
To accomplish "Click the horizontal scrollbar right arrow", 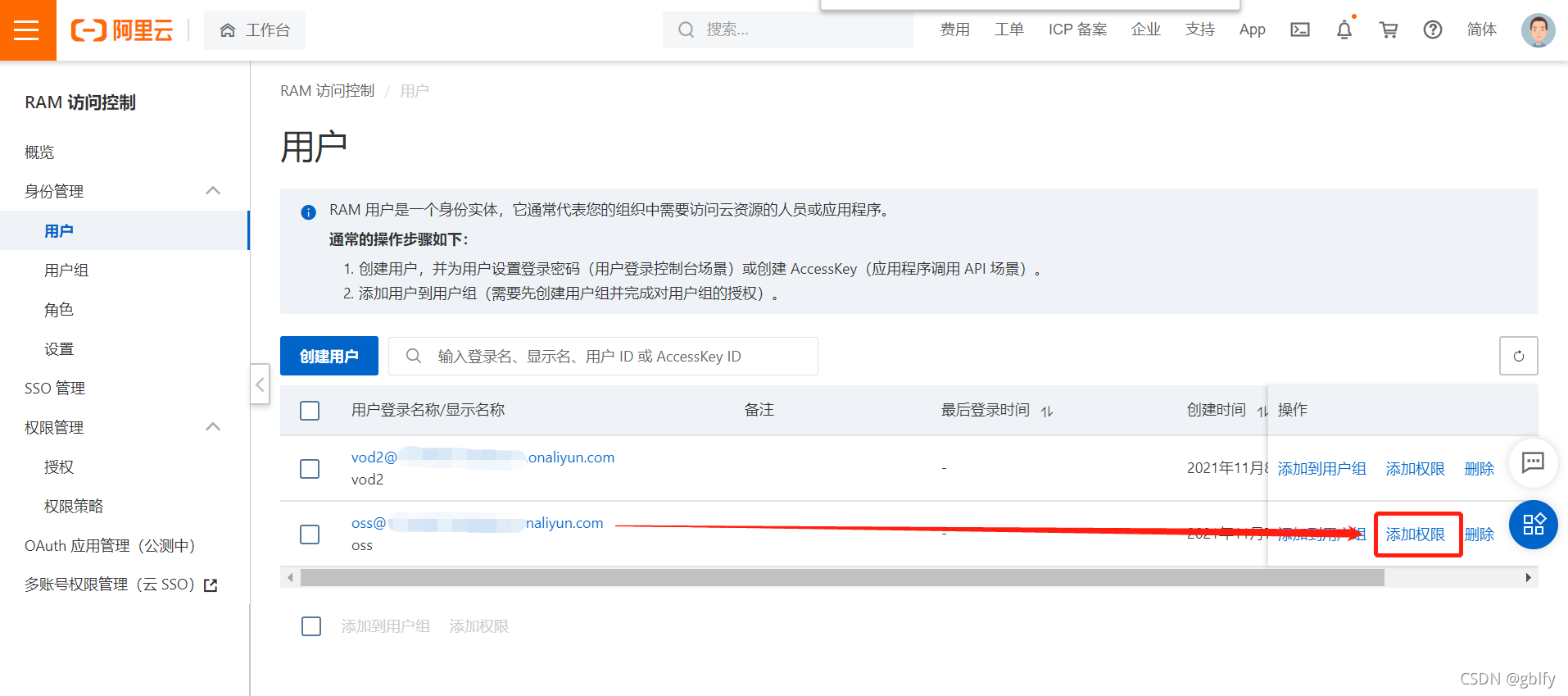I will coord(1529,578).
